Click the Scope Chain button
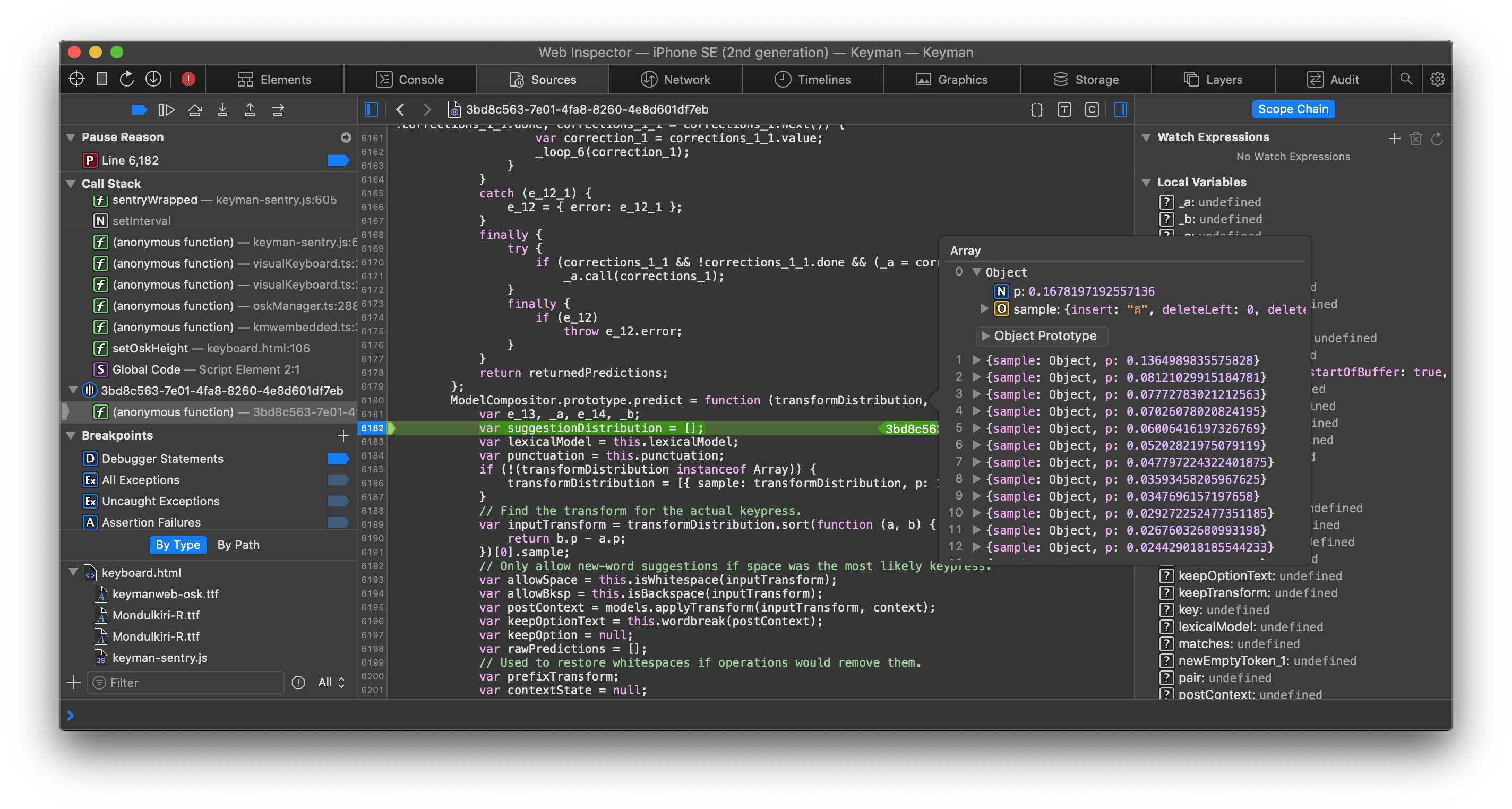The width and height of the screenshot is (1512, 809). (1294, 109)
